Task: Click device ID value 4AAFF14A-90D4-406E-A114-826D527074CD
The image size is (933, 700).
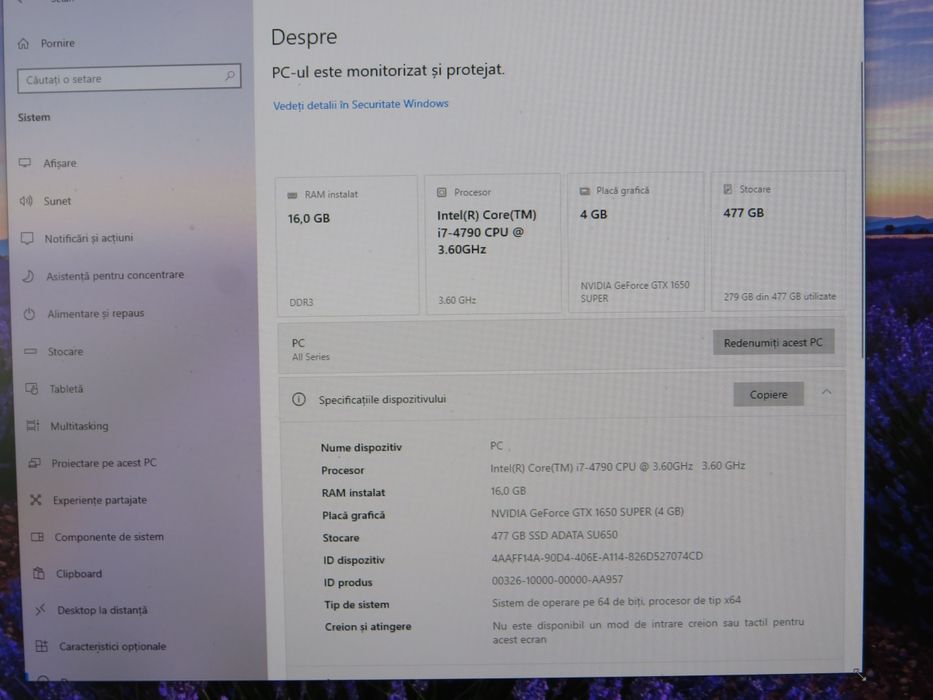Action: pyautogui.click(x=597, y=557)
